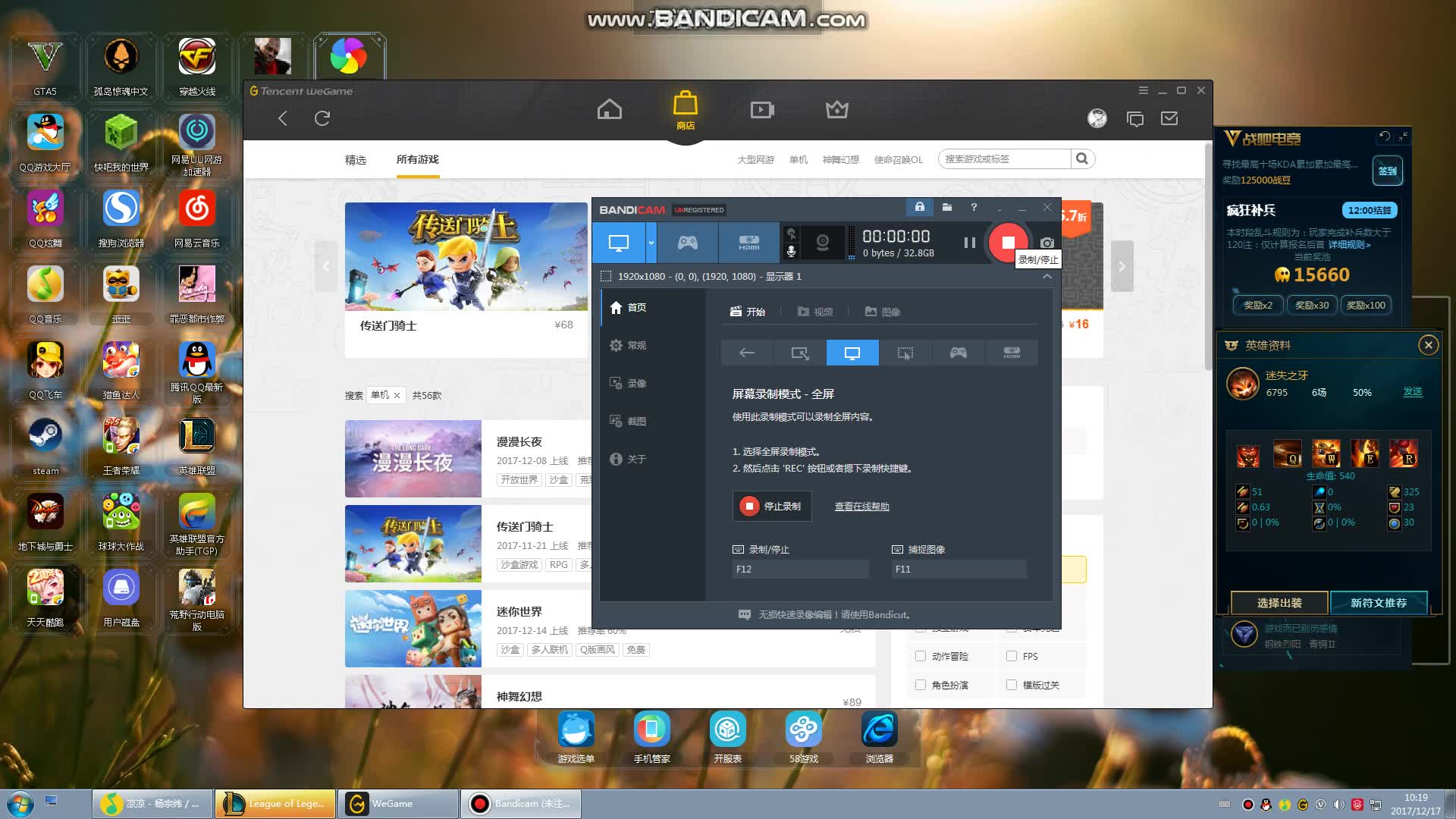Click the search magnifier in WeGame store
This screenshot has width=1456, height=819.
click(x=1082, y=158)
